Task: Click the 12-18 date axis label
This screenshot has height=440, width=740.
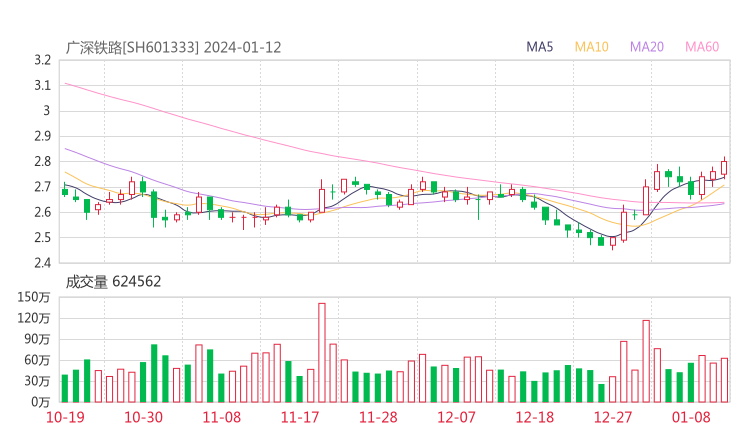Action: click(535, 417)
